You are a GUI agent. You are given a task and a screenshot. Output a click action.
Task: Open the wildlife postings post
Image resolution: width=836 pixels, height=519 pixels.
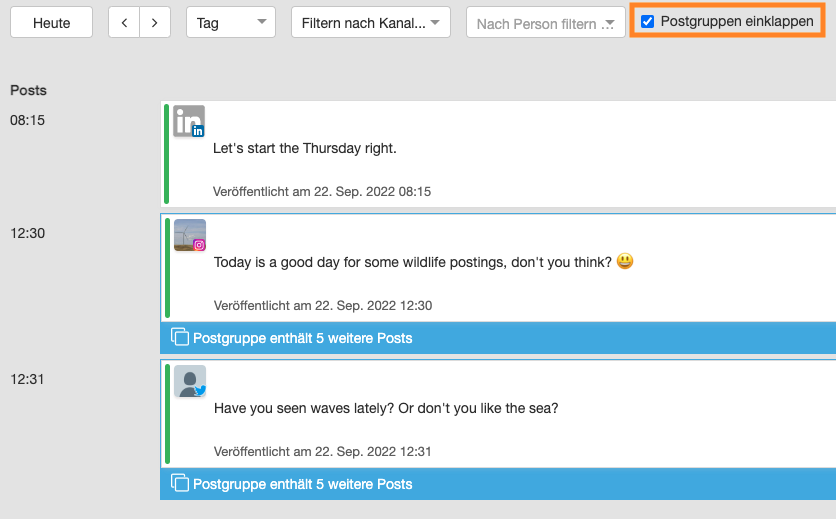(412, 262)
